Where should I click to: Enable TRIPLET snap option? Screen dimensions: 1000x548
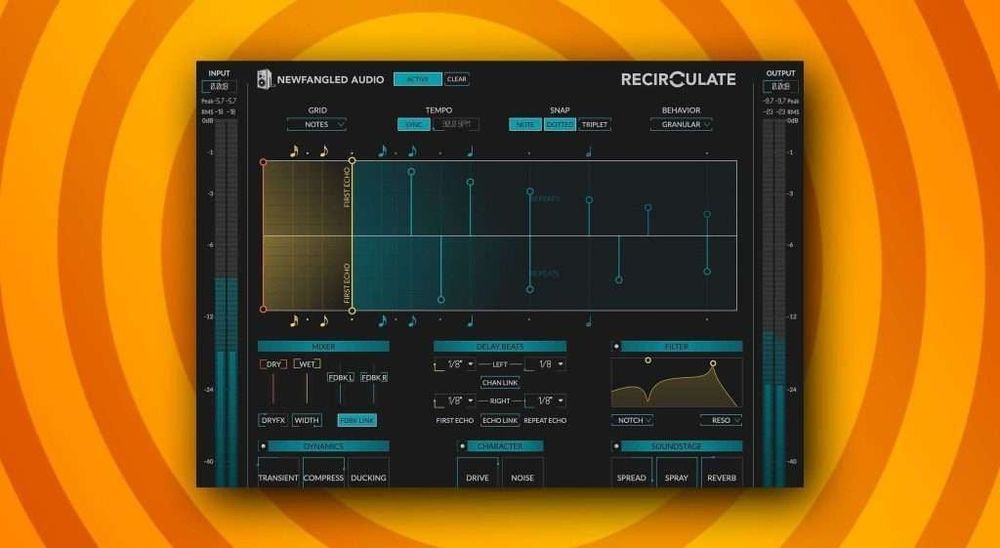[x=594, y=124]
